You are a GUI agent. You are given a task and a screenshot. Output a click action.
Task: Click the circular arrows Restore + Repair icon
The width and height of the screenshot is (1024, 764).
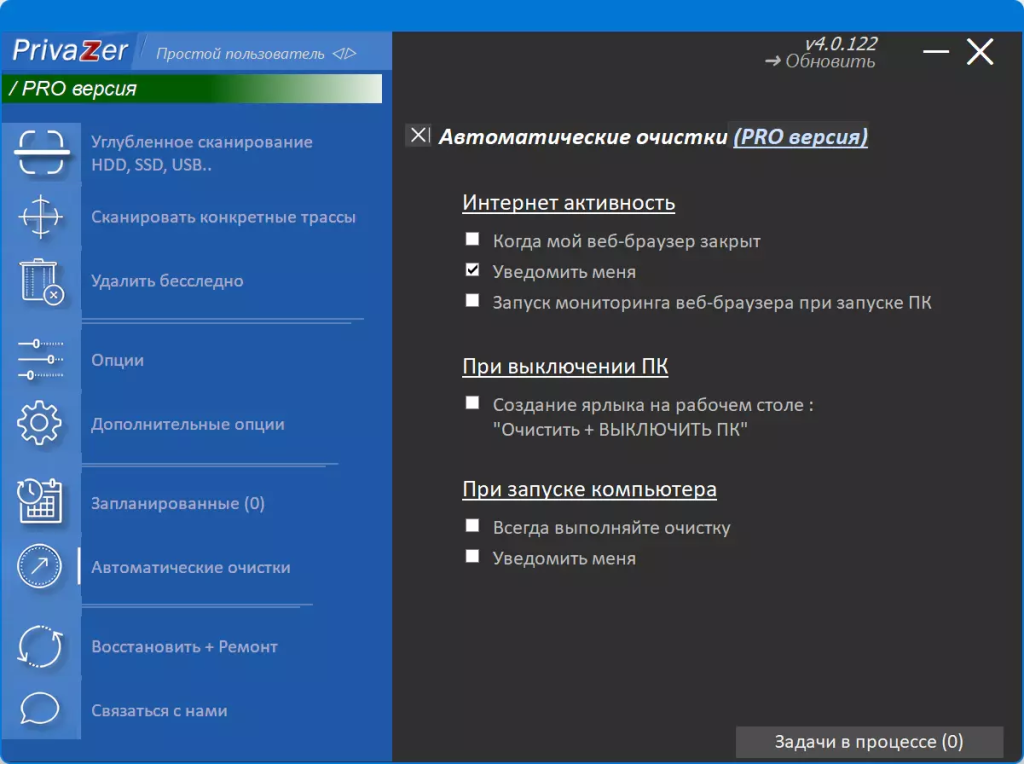tap(40, 646)
